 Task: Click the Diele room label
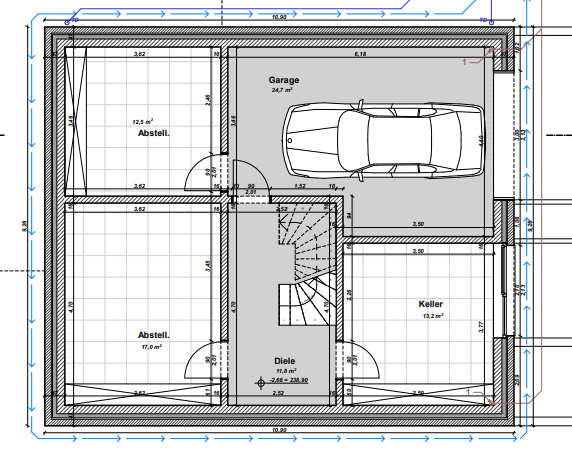click(x=285, y=361)
